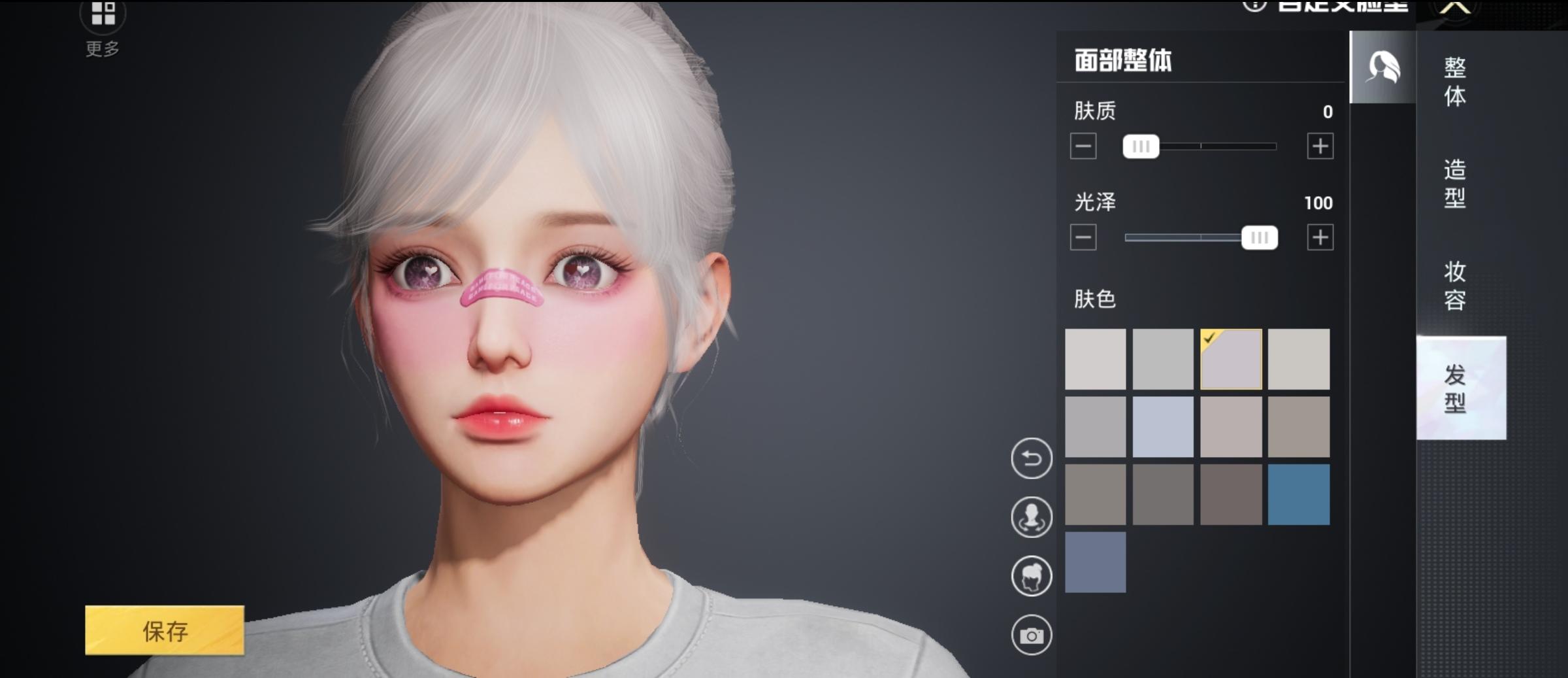The height and width of the screenshot is (678, 1568).
Task: Save the face with 保存 button
Action: pos(165,630)
